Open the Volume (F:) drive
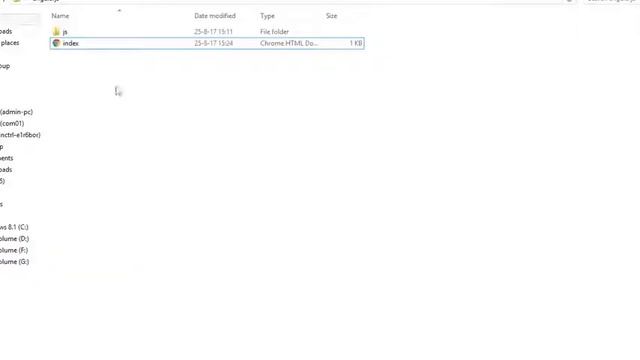640x360 pixels. click(14, 250)
